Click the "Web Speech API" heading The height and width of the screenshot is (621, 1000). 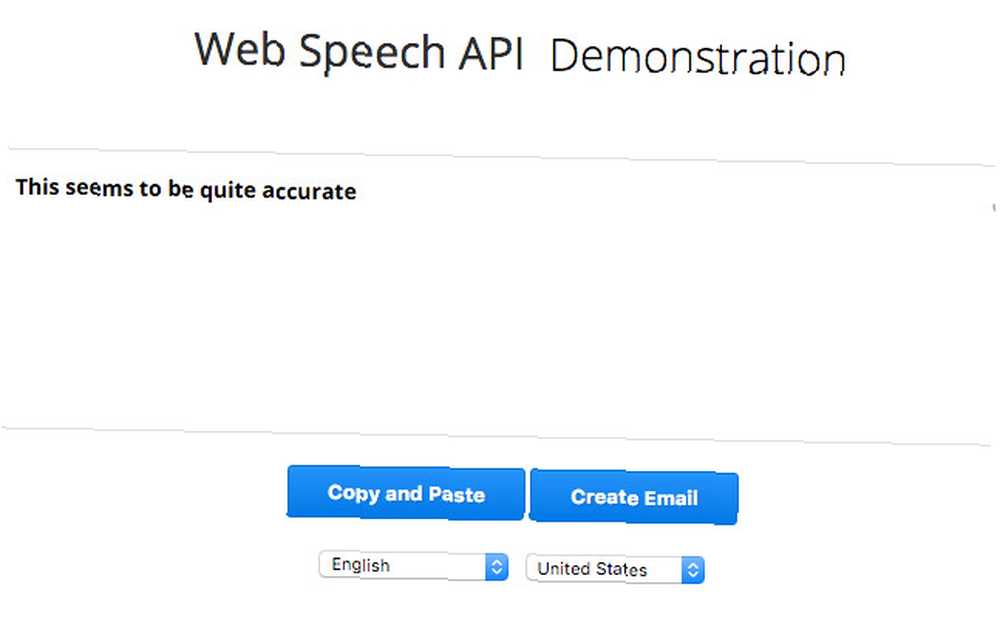click(359, 51)
